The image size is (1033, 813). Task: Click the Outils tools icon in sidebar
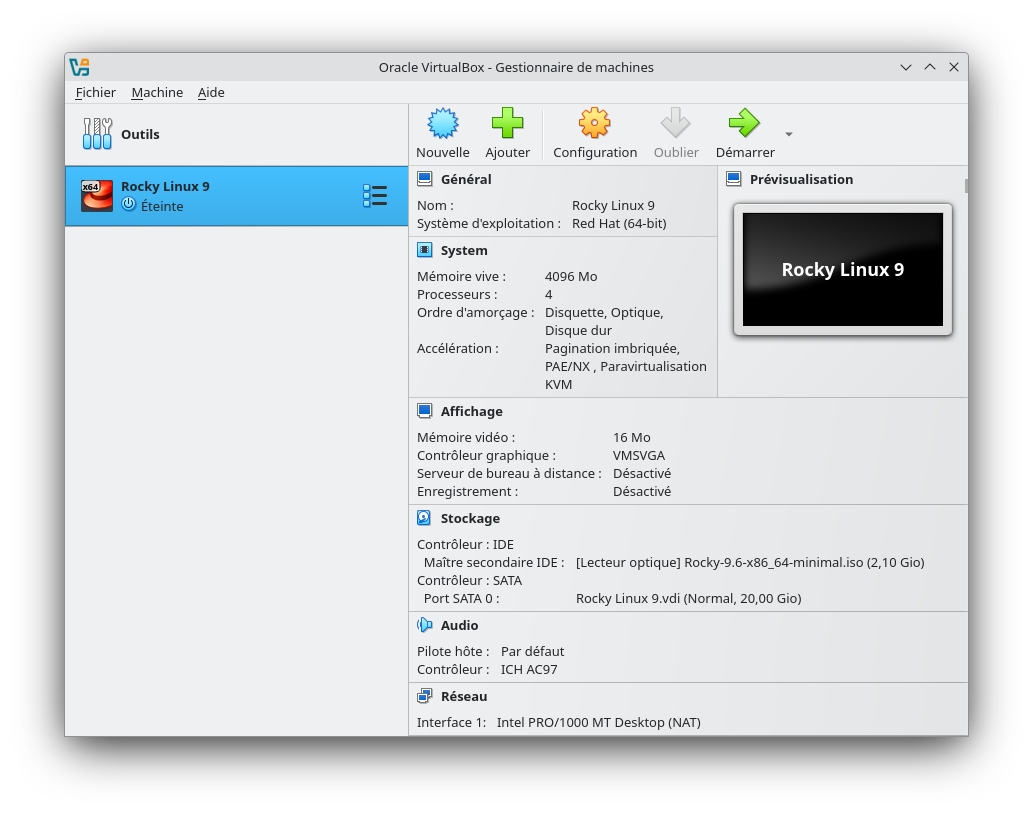97,133
